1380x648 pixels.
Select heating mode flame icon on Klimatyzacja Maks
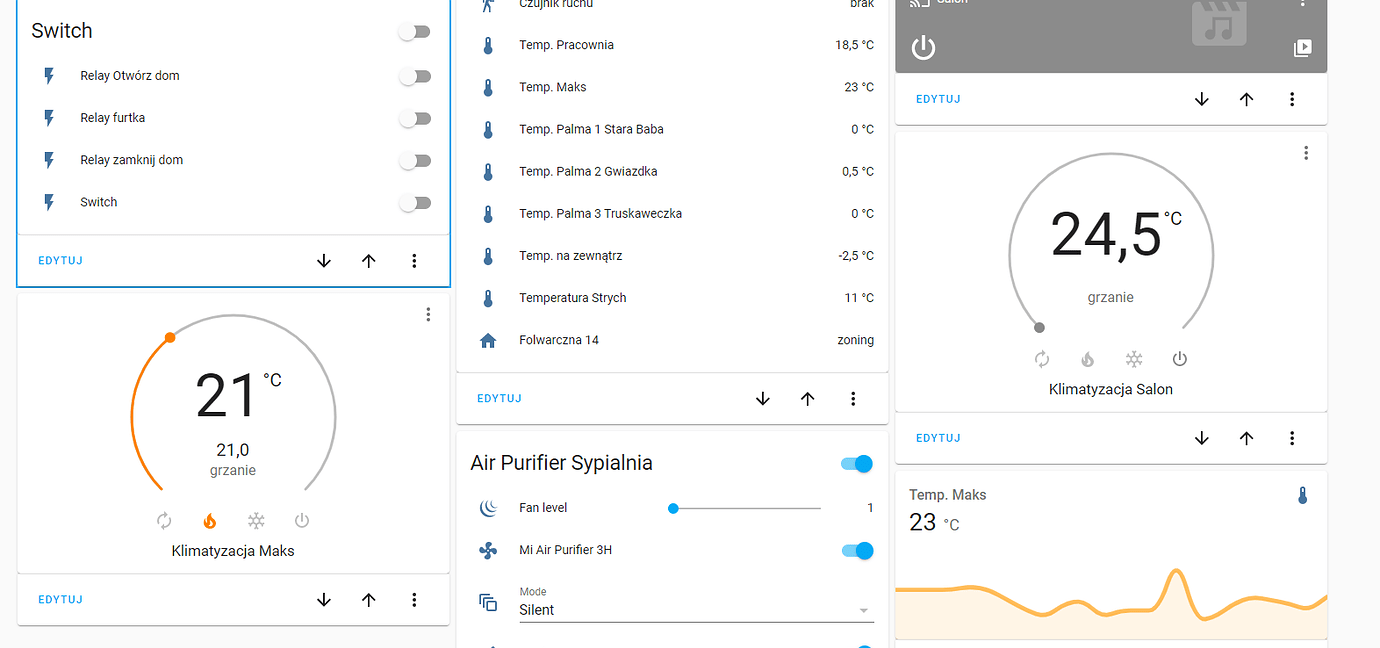(210, 520)
